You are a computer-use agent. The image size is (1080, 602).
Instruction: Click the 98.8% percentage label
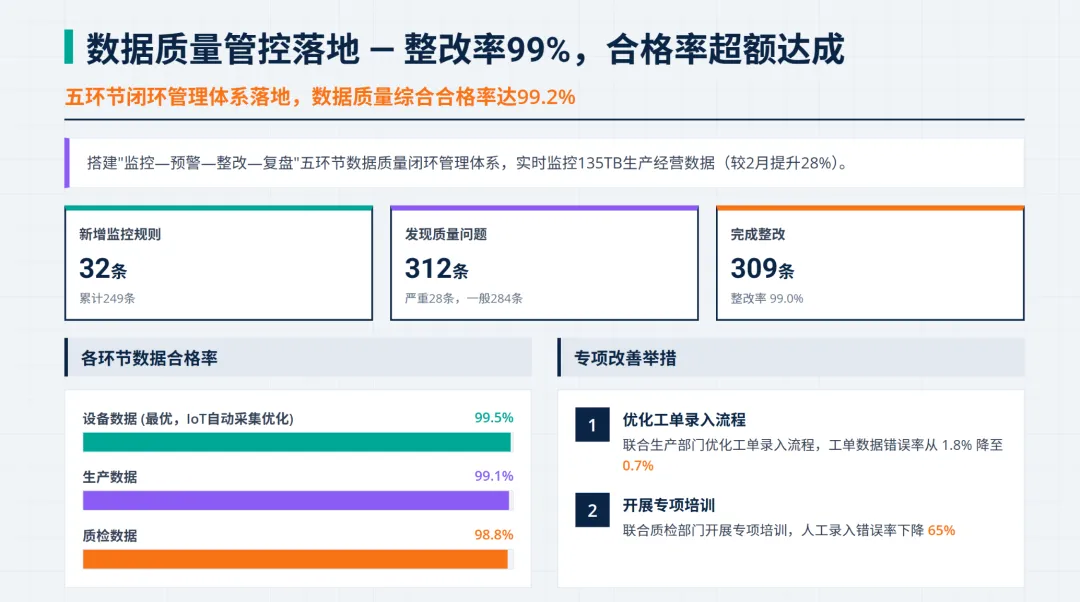click(x=494, y=536)
